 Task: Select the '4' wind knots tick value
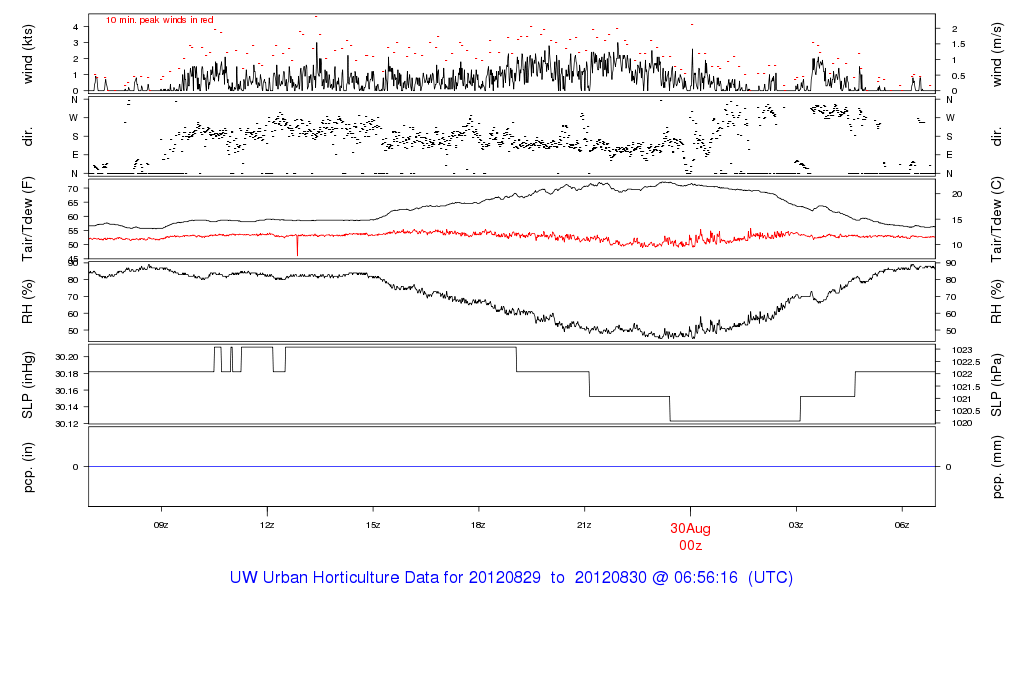tap(76, 27)
